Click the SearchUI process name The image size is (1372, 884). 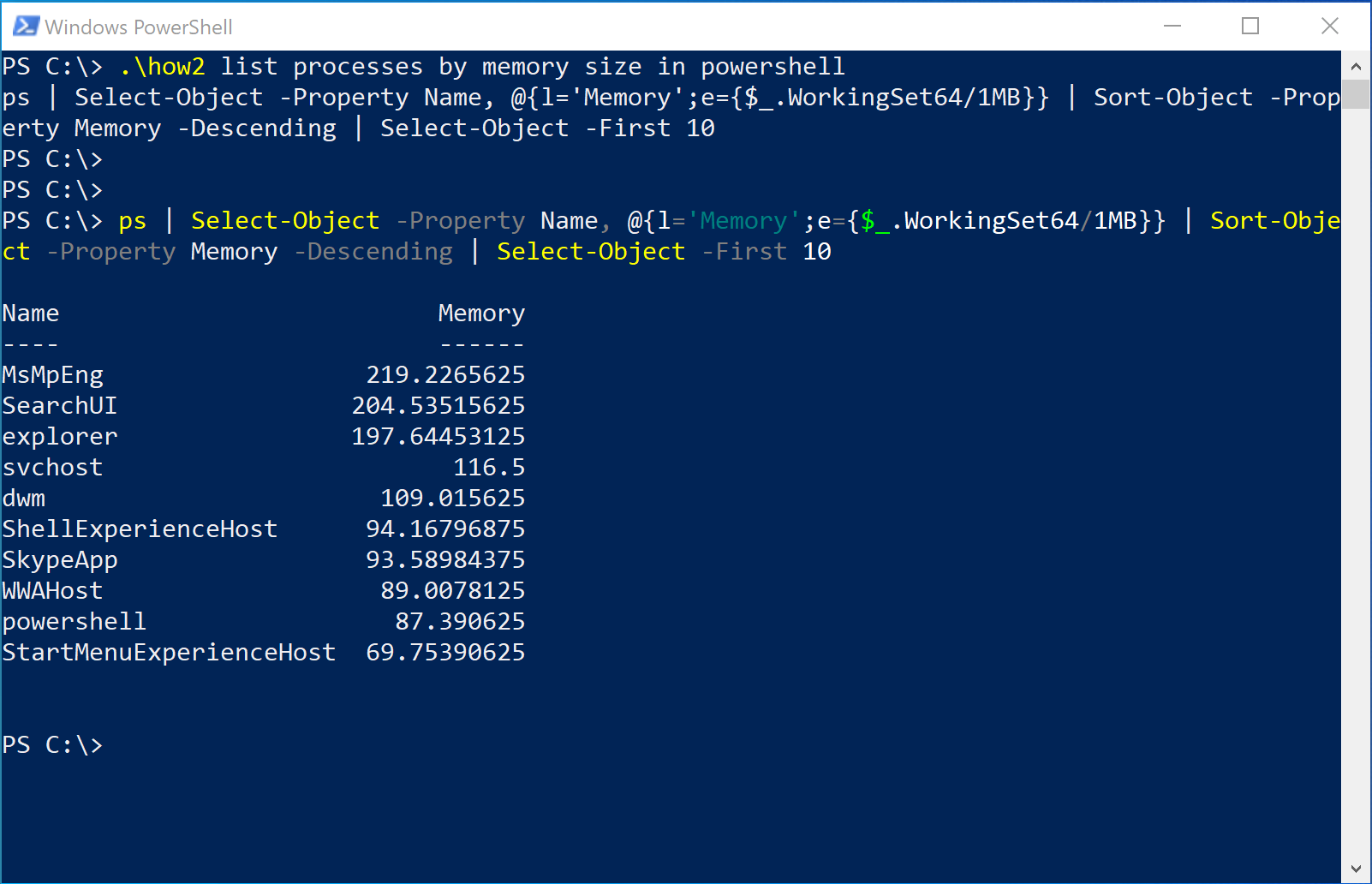tap(59, 406)
